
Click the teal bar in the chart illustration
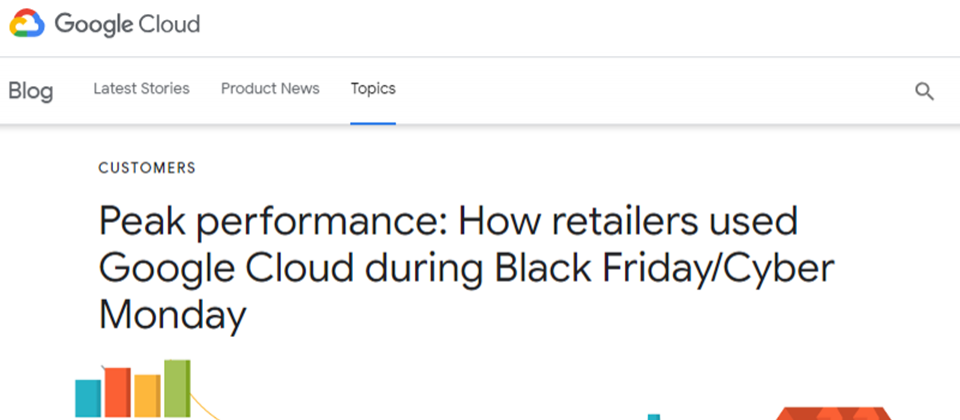[x=88, y=399]
